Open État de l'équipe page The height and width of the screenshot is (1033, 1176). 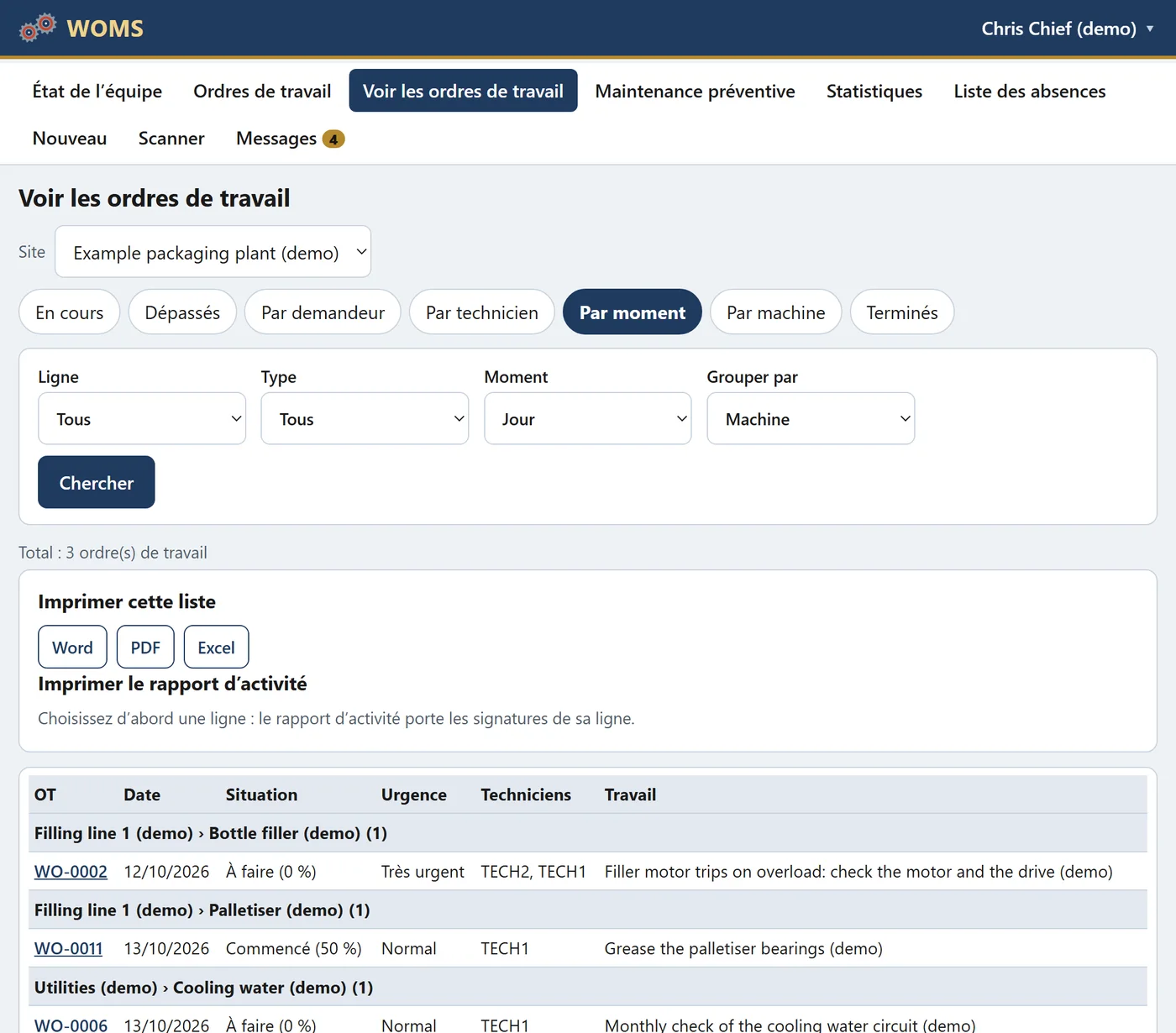(97, 91)
